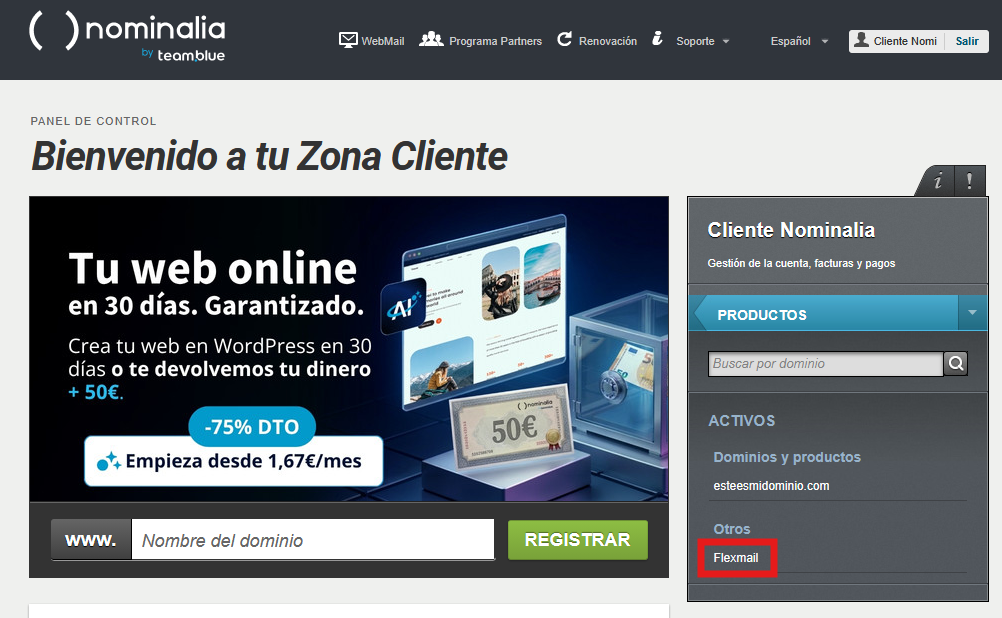Click the Programa Partners people icon
1002x618 pixels.
pos(431,40)
